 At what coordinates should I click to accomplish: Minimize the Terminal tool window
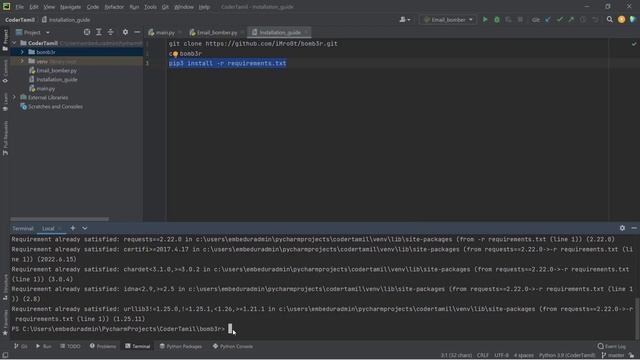tap(634, 228)
